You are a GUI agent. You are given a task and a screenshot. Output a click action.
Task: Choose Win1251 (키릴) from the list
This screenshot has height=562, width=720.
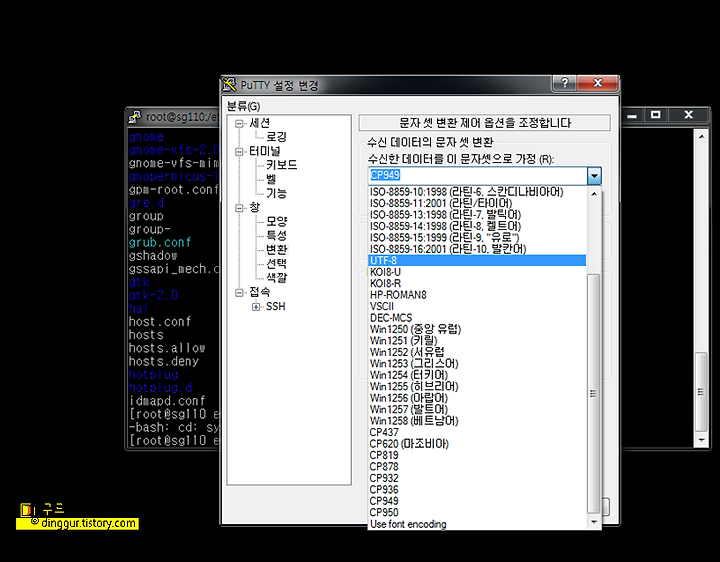click(477, 341)
